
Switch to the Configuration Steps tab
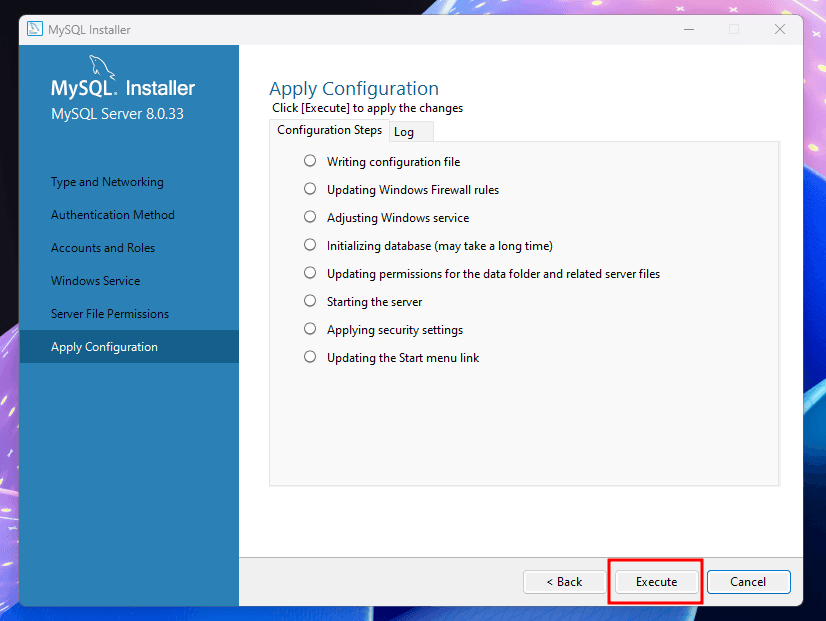(x=329, y=130)
